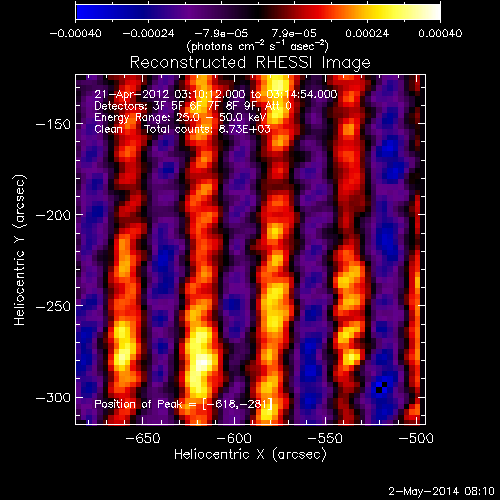Click colorbar label 0.00040
This screenshot has width=500, height=500.
pyautogui.click(x=440, y=33)
